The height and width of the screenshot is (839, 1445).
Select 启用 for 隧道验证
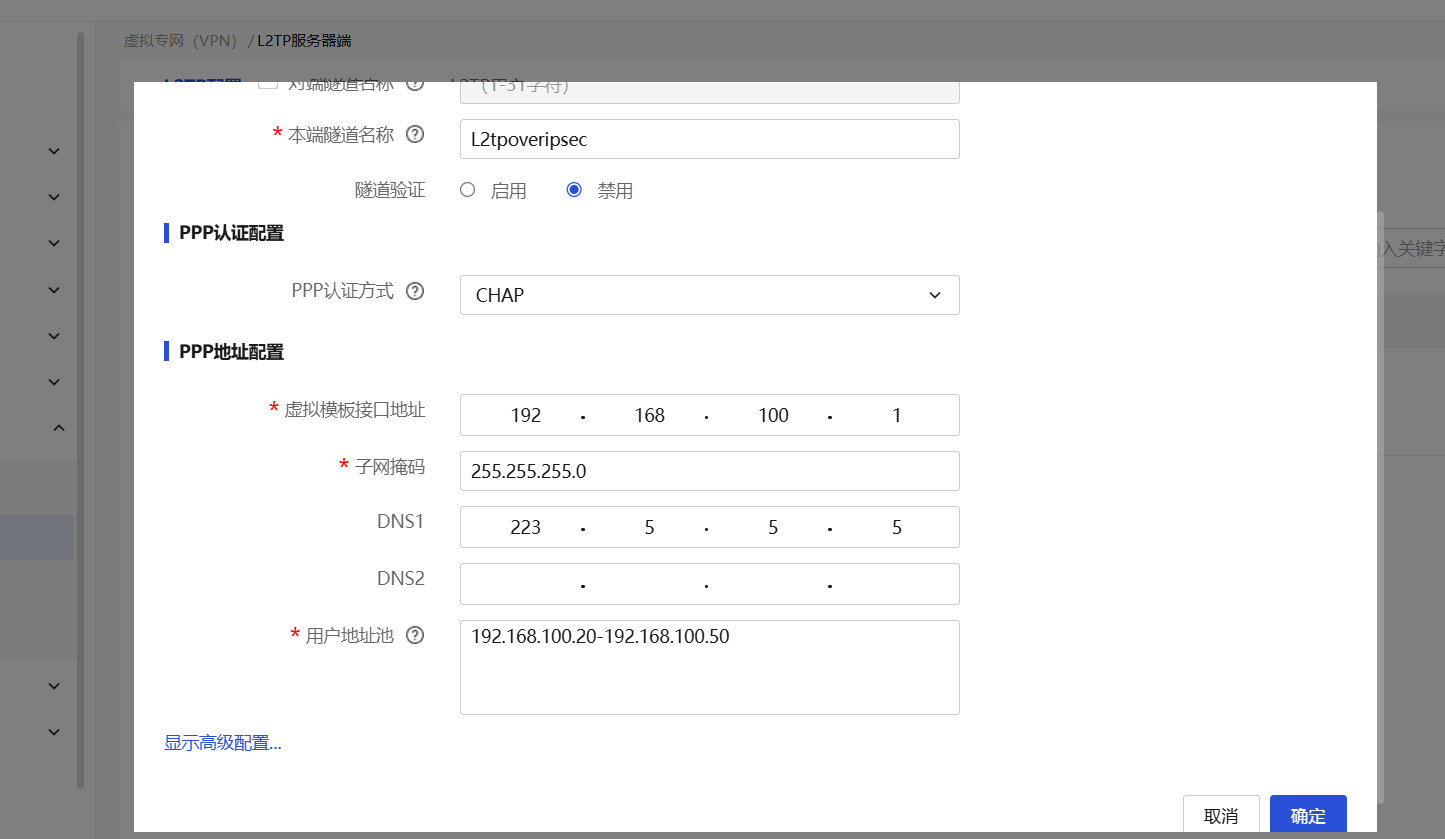pos(467,190)
